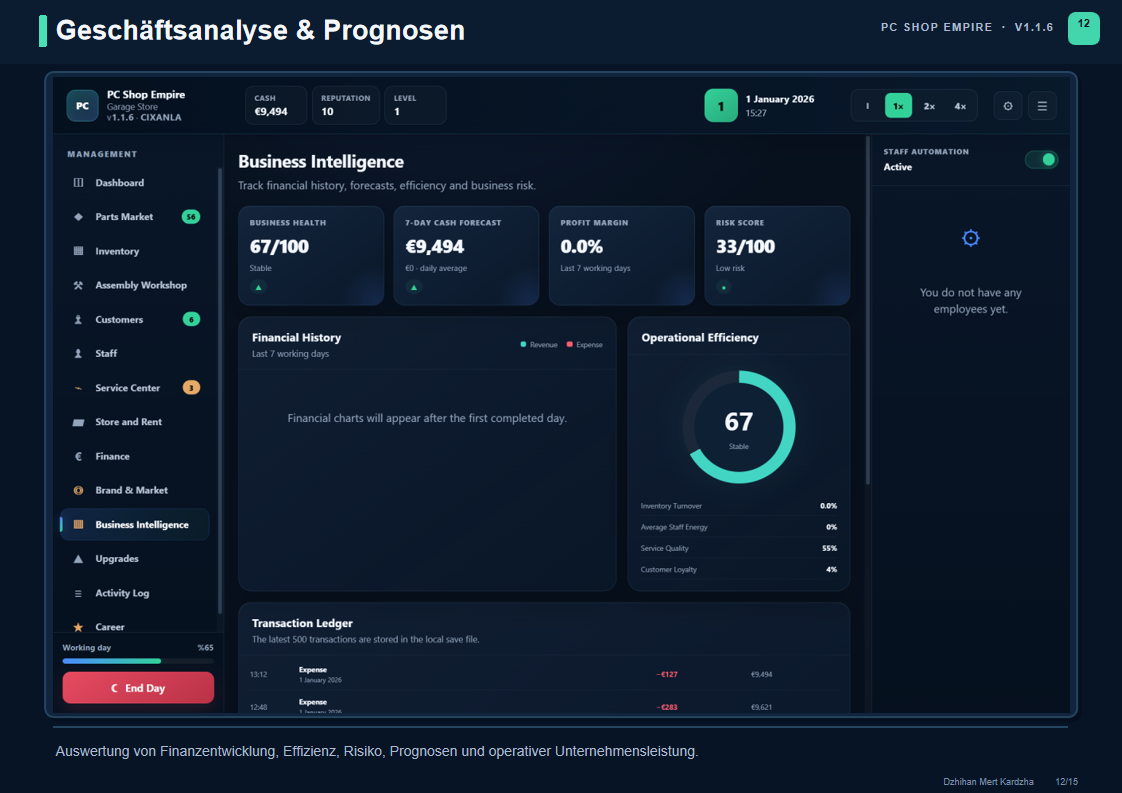This screenshot has height=793, width=1122.
Task: Pause the game speed
Action: [x=867, y=106]
